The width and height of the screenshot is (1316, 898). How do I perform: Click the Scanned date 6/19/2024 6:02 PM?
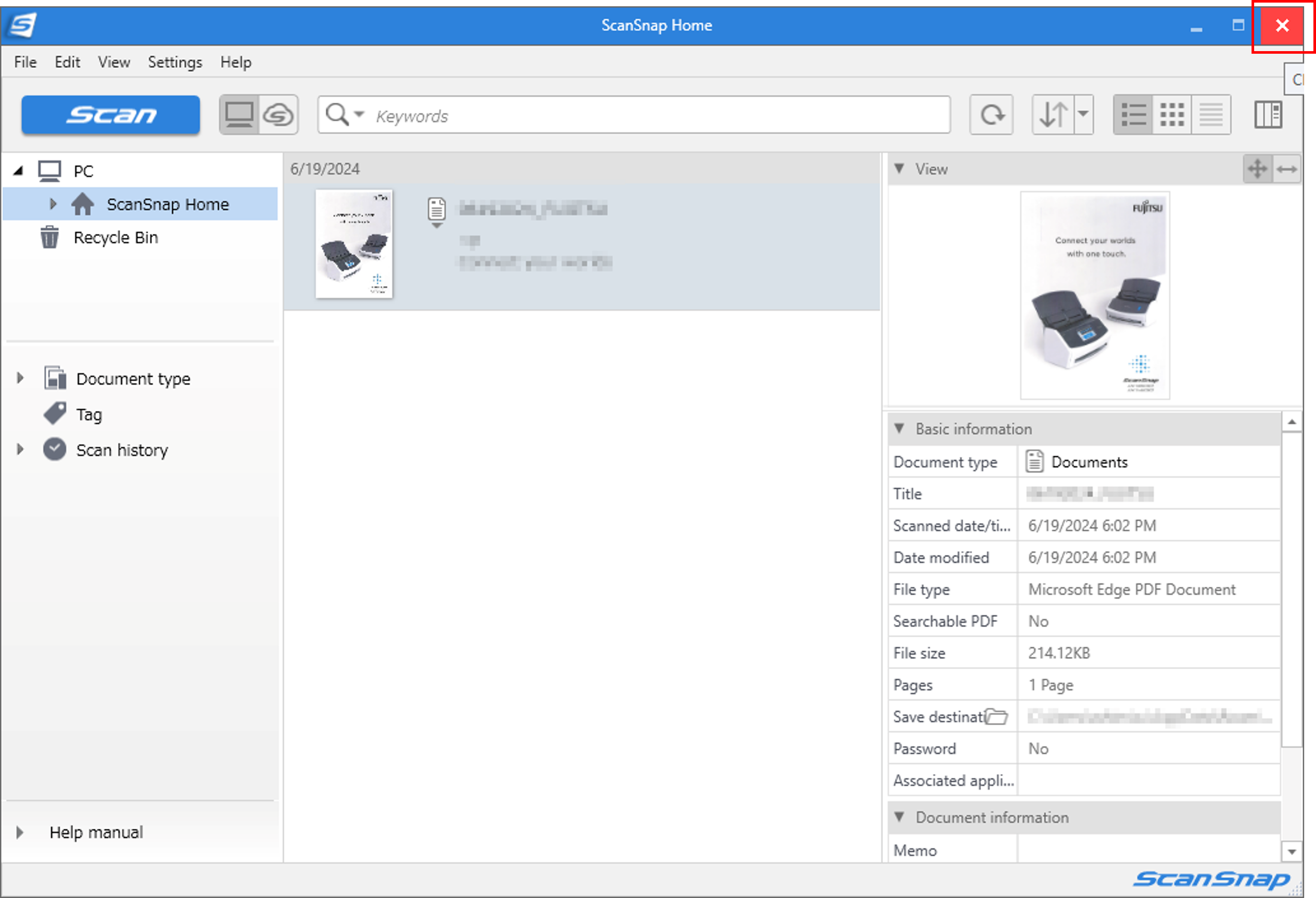pyautogui.click(x=1092, y=525)
